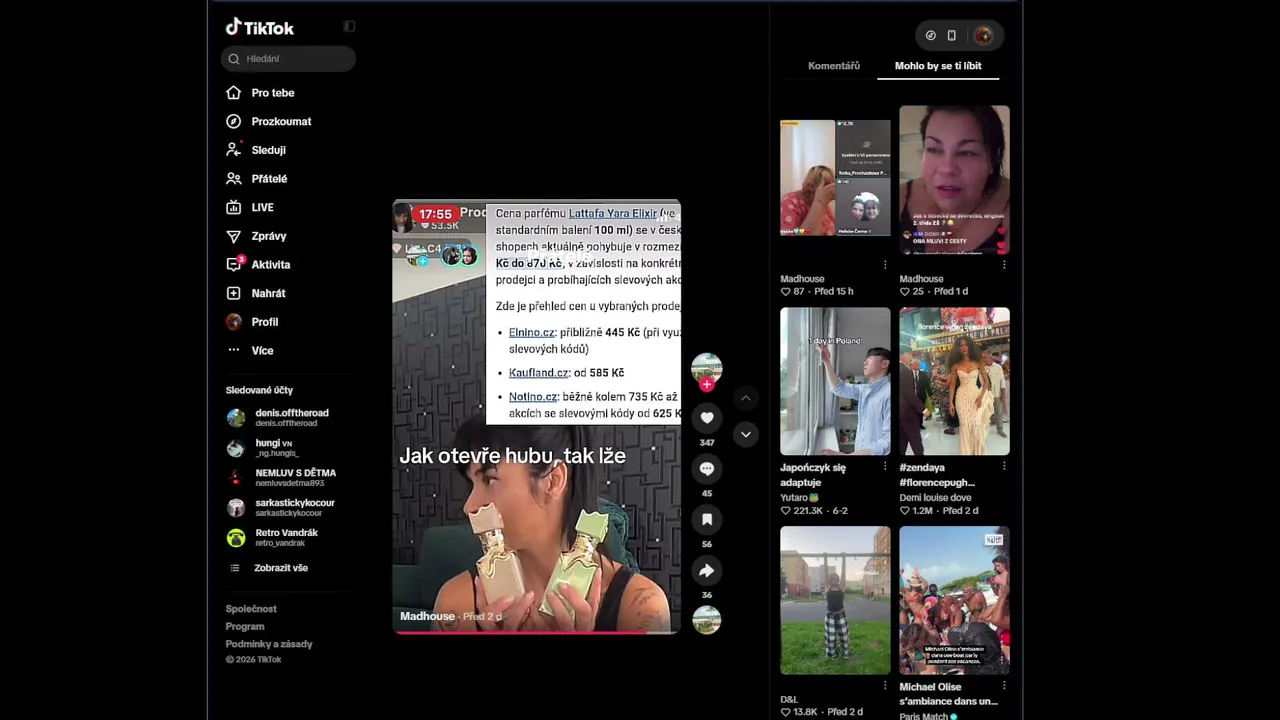Click Retro Vandrák avatar icon
1280x720 pixels.
pos(236,538)
